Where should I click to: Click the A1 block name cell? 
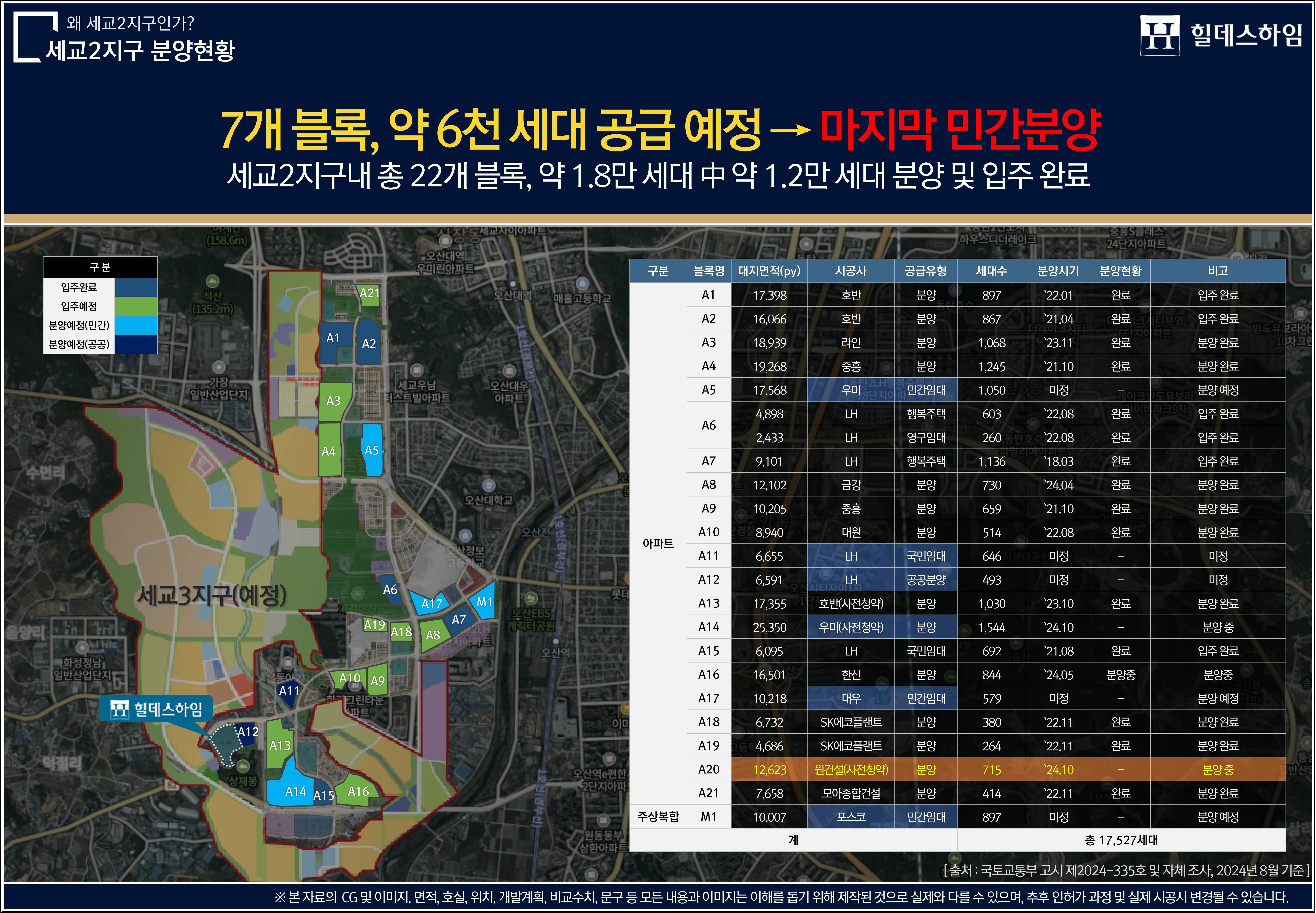(x=709, y=295)
